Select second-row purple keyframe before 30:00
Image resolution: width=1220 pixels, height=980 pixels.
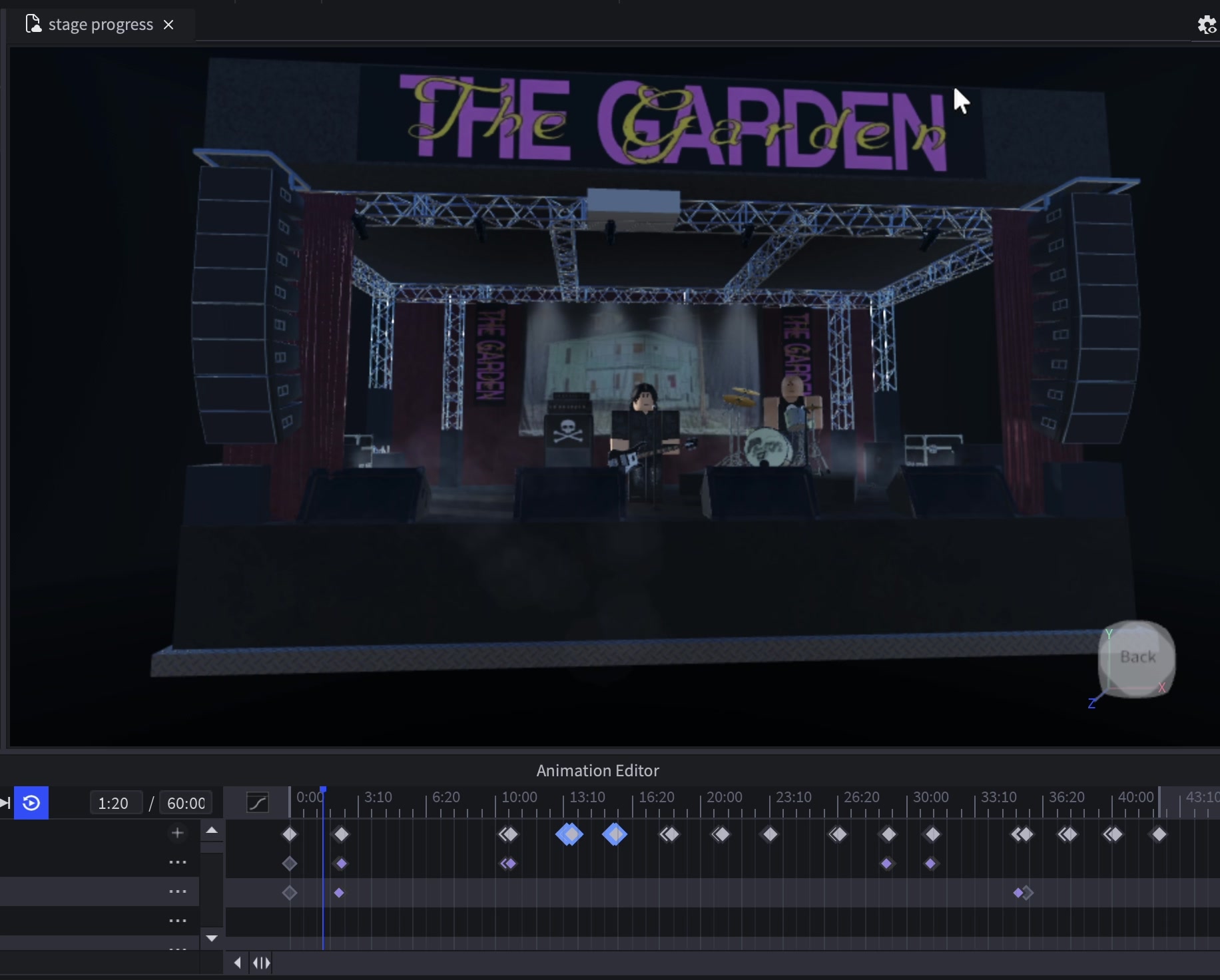tap(887, 863)
